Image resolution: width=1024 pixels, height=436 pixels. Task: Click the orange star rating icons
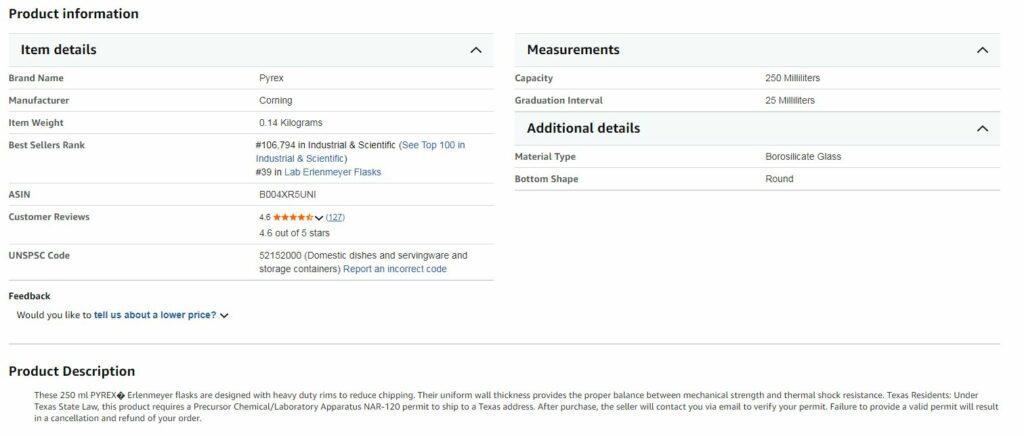292,217
